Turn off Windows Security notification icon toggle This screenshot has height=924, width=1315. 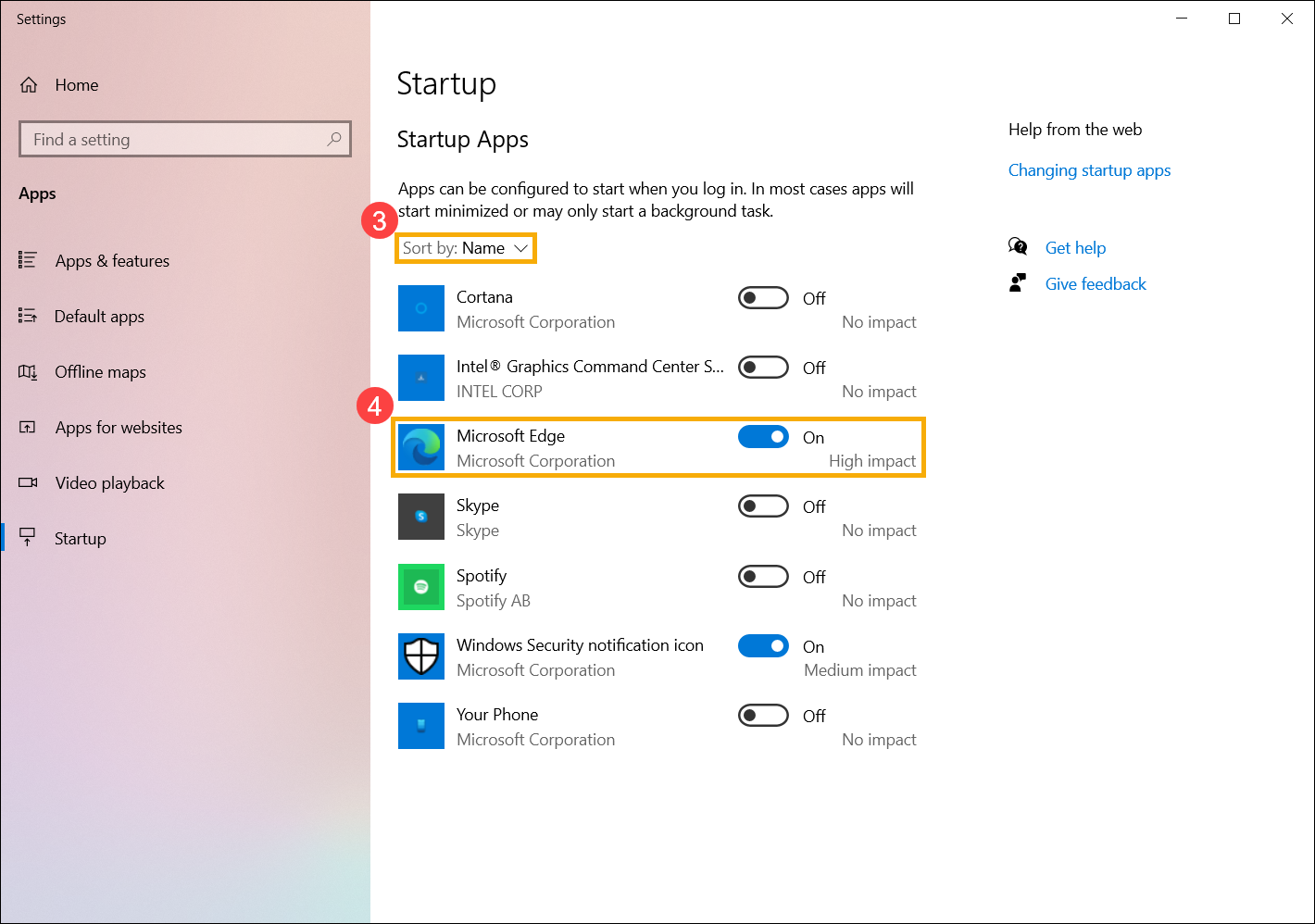click(x=763, y=646)
